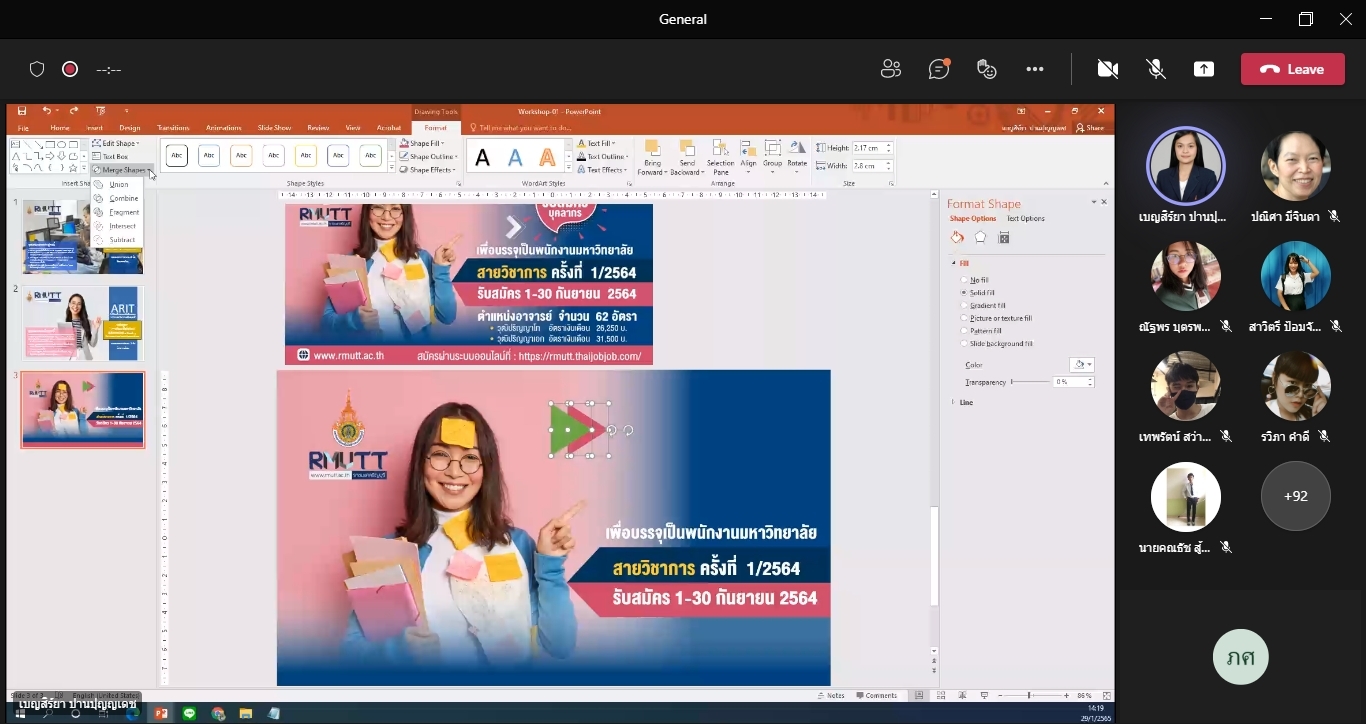Apply the black A WordArt style

[x=482, y=157]
